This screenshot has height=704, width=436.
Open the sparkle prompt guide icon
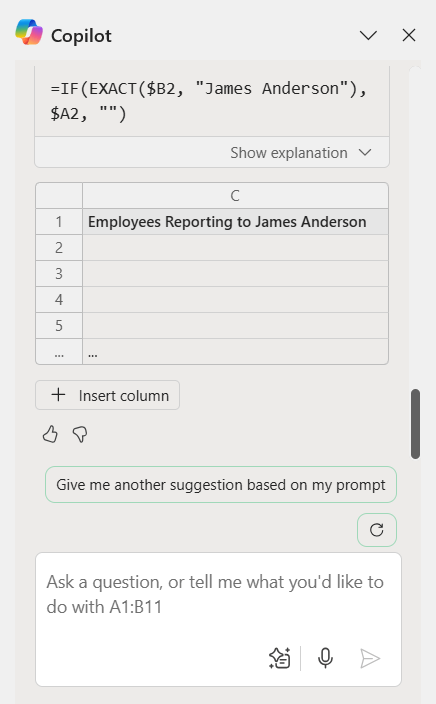280,658
